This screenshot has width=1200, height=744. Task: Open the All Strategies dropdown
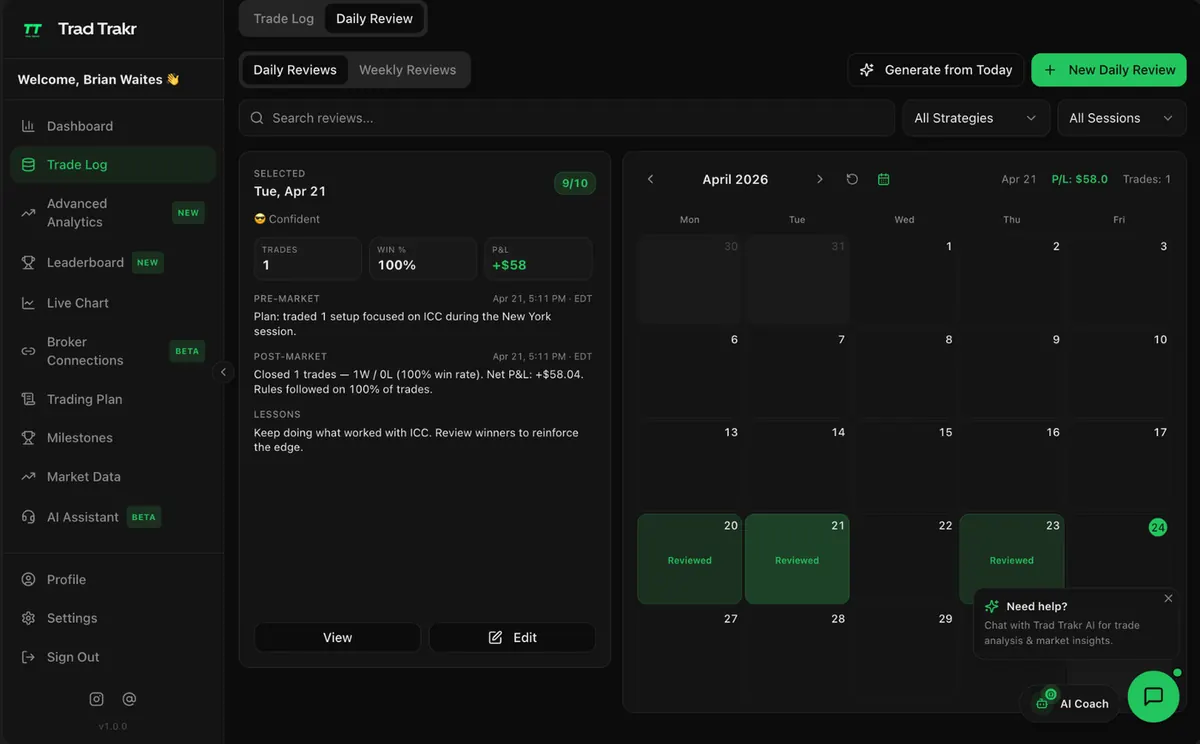976,118
